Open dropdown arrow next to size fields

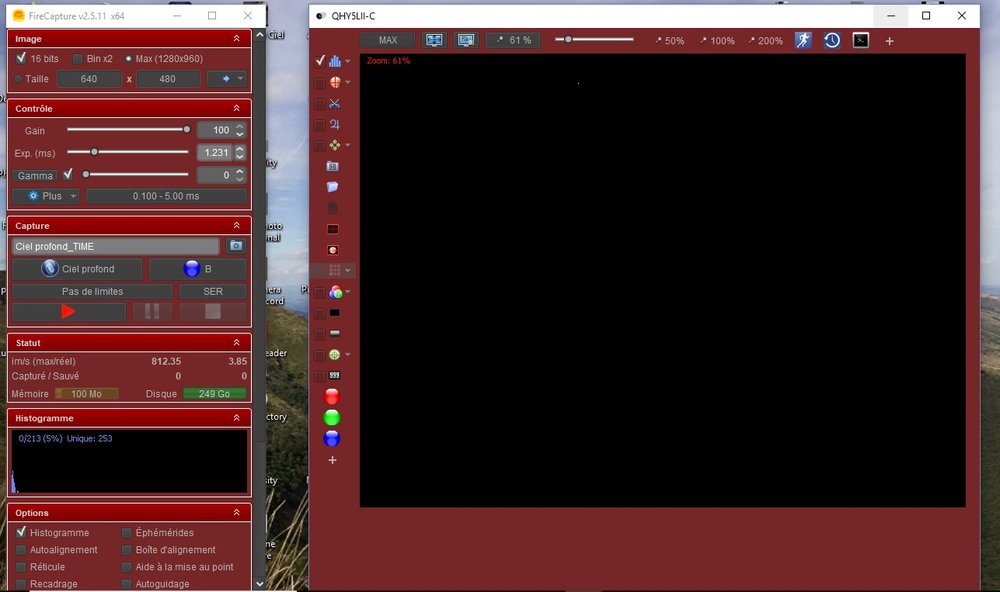point(240,79)
